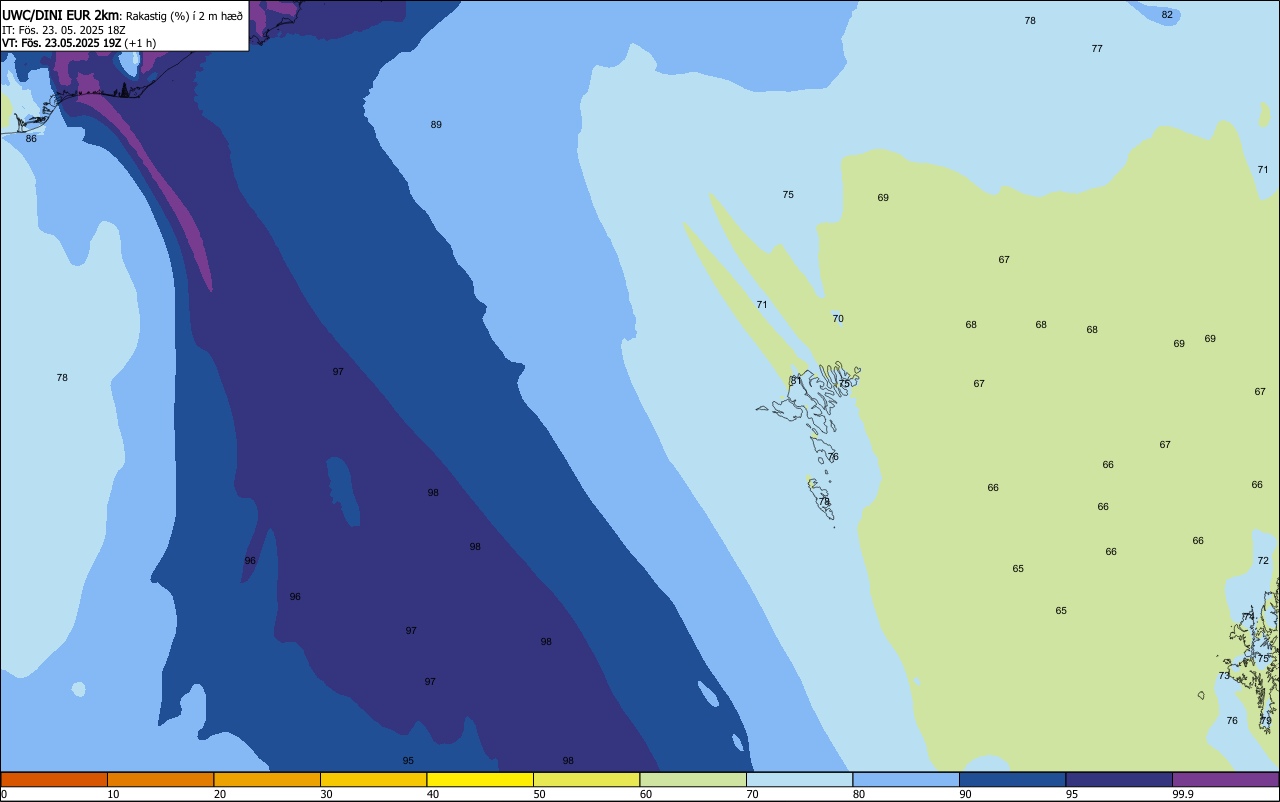Click the humidity value '89' on the map

click(x=436, y=125)
